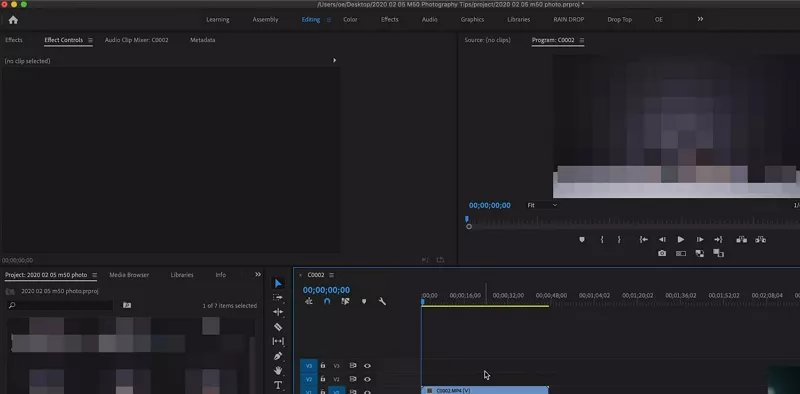Expand Effect Controls timeline arrow

[334, 60]
